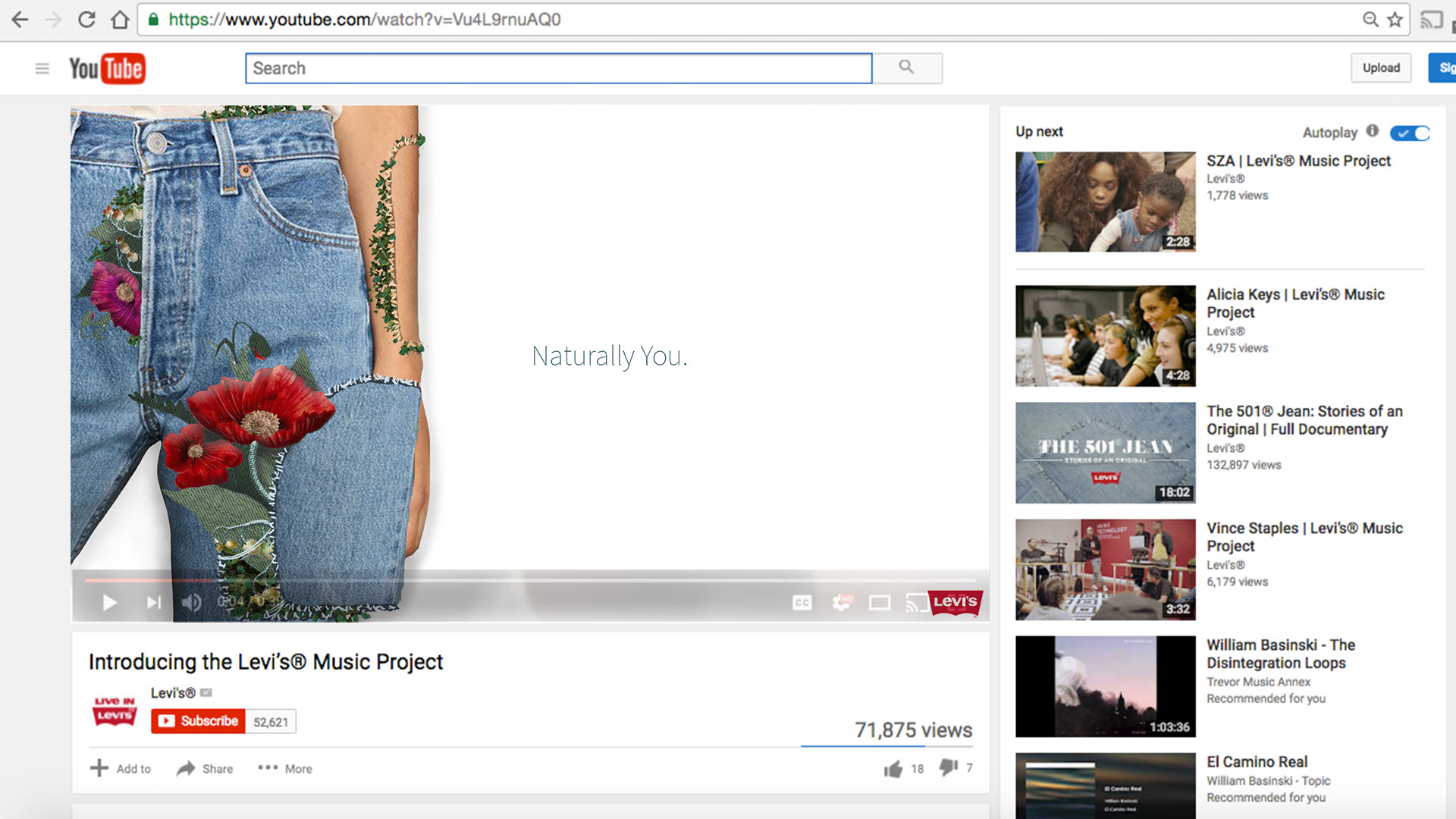Skip to the next video
Viewport: 1456px width, 819px height.
tap(154, 602)
